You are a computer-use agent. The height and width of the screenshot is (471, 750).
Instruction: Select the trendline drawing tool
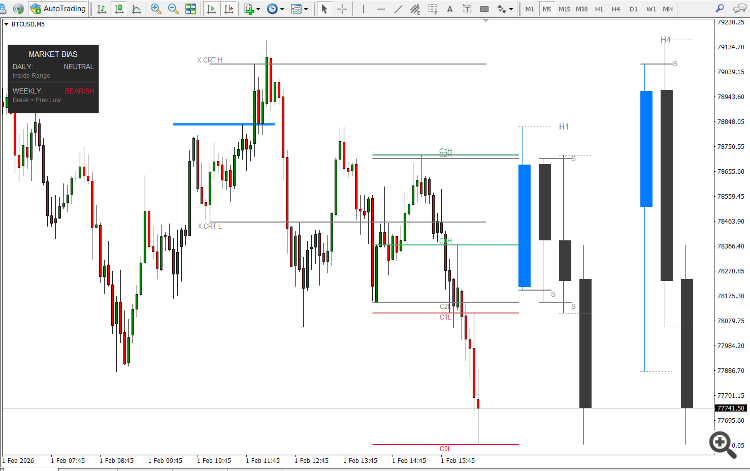click(x=398, y=9)
